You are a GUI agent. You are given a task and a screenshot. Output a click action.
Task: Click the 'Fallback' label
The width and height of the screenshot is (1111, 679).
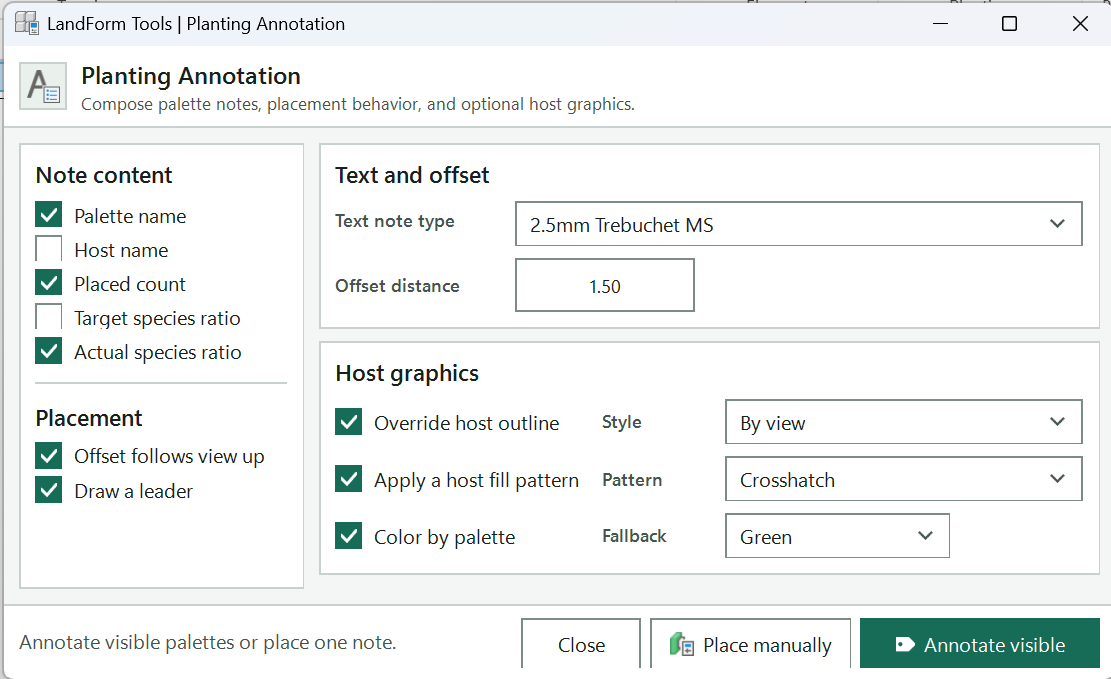tap(634, 536)
